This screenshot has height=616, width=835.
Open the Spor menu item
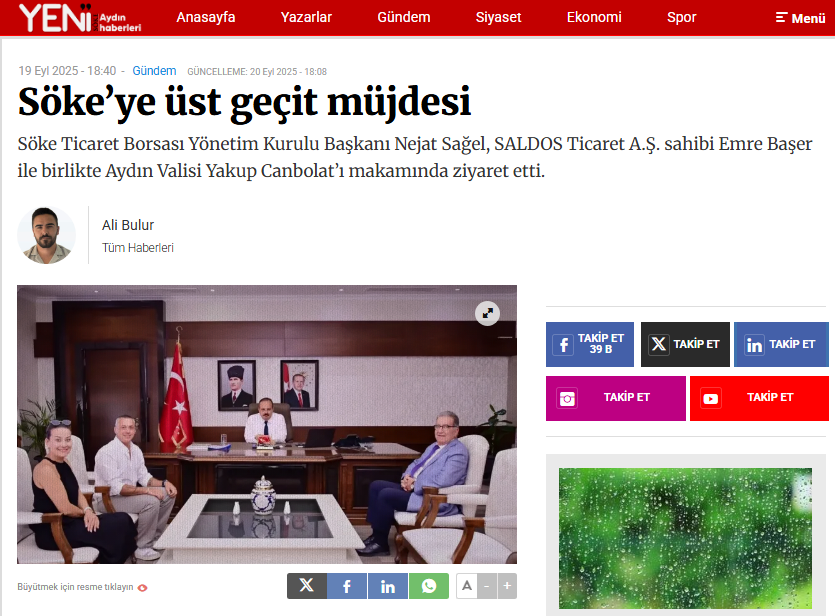coord(682,17)
